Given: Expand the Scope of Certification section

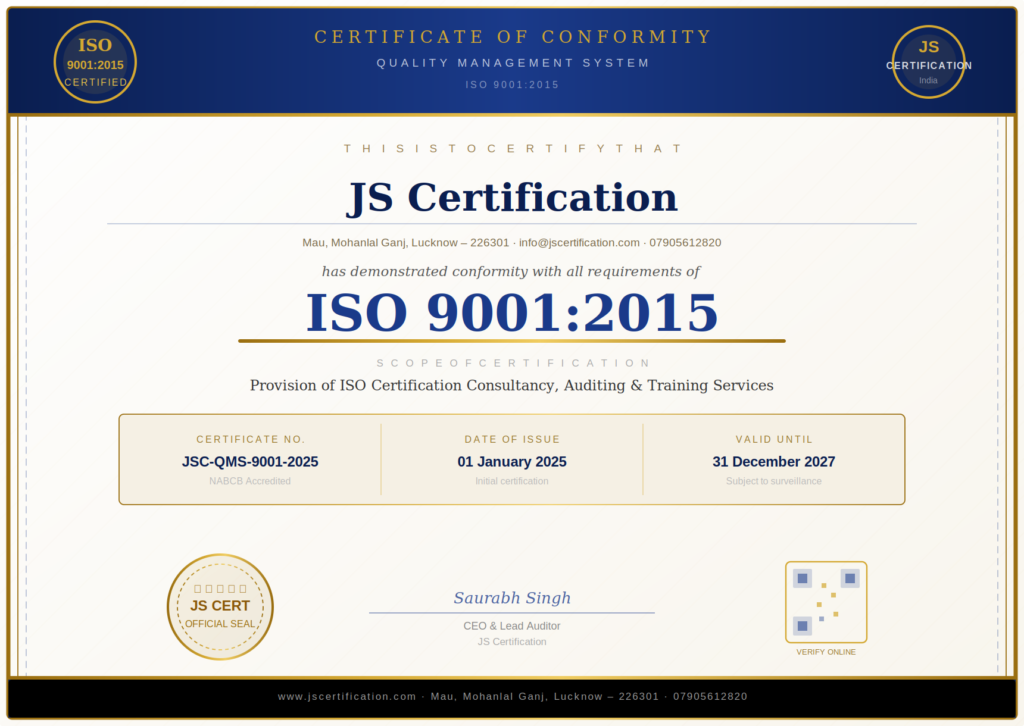Looking at the screenshot, I should [x=512, y=362].
